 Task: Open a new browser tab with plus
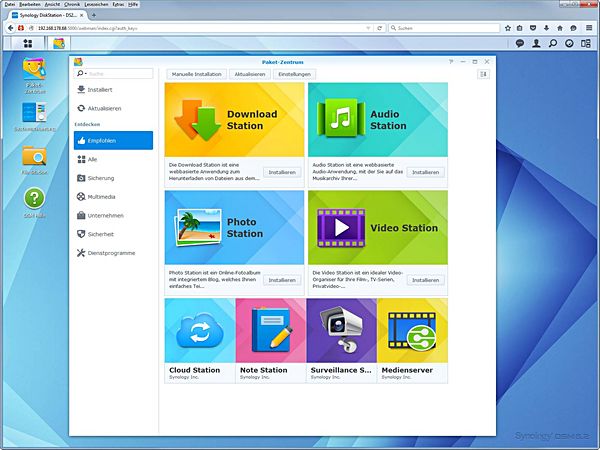(94, 15)
